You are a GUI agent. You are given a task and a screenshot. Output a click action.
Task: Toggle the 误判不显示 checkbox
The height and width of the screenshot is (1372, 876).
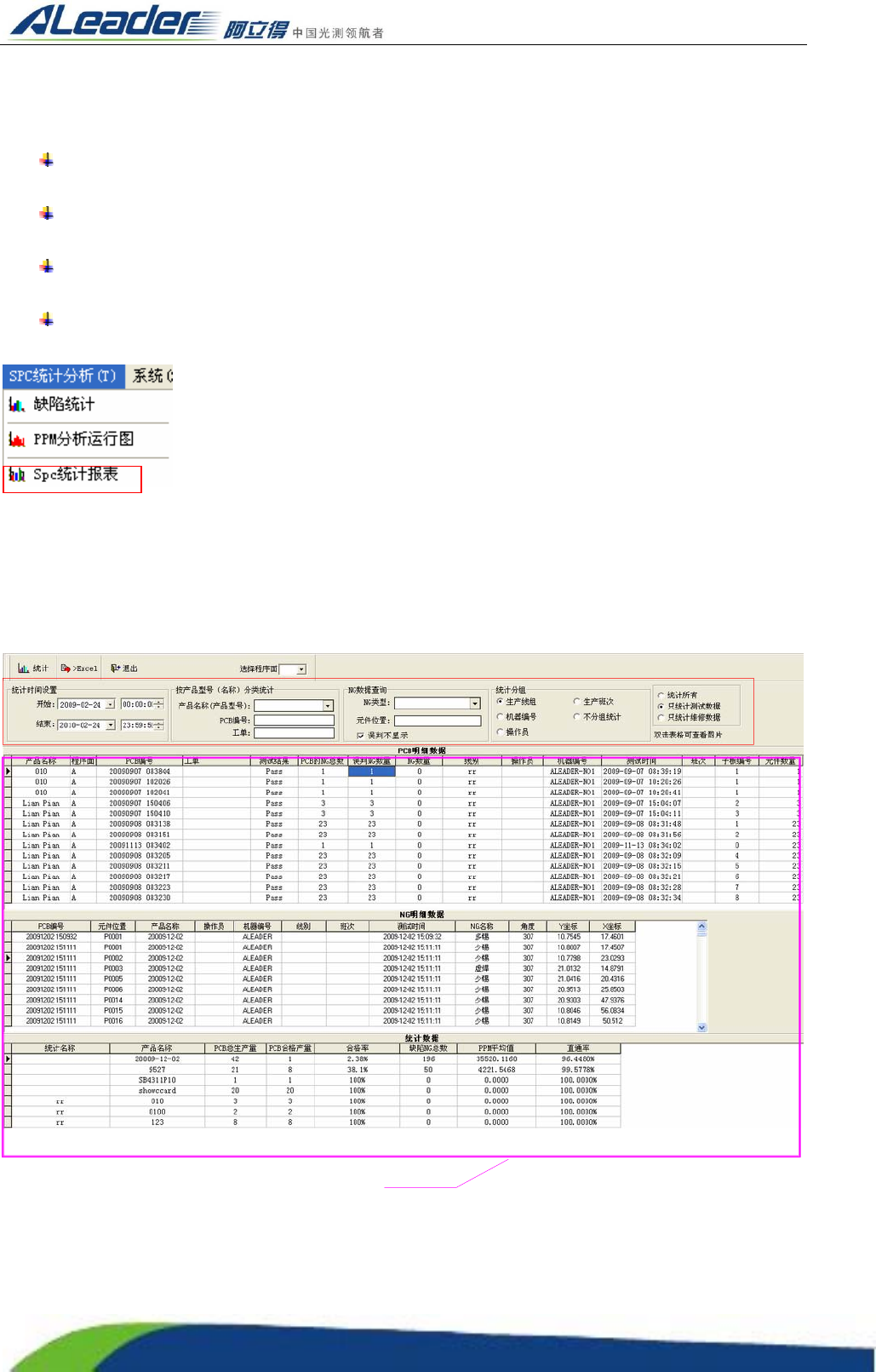pos(361,735)
